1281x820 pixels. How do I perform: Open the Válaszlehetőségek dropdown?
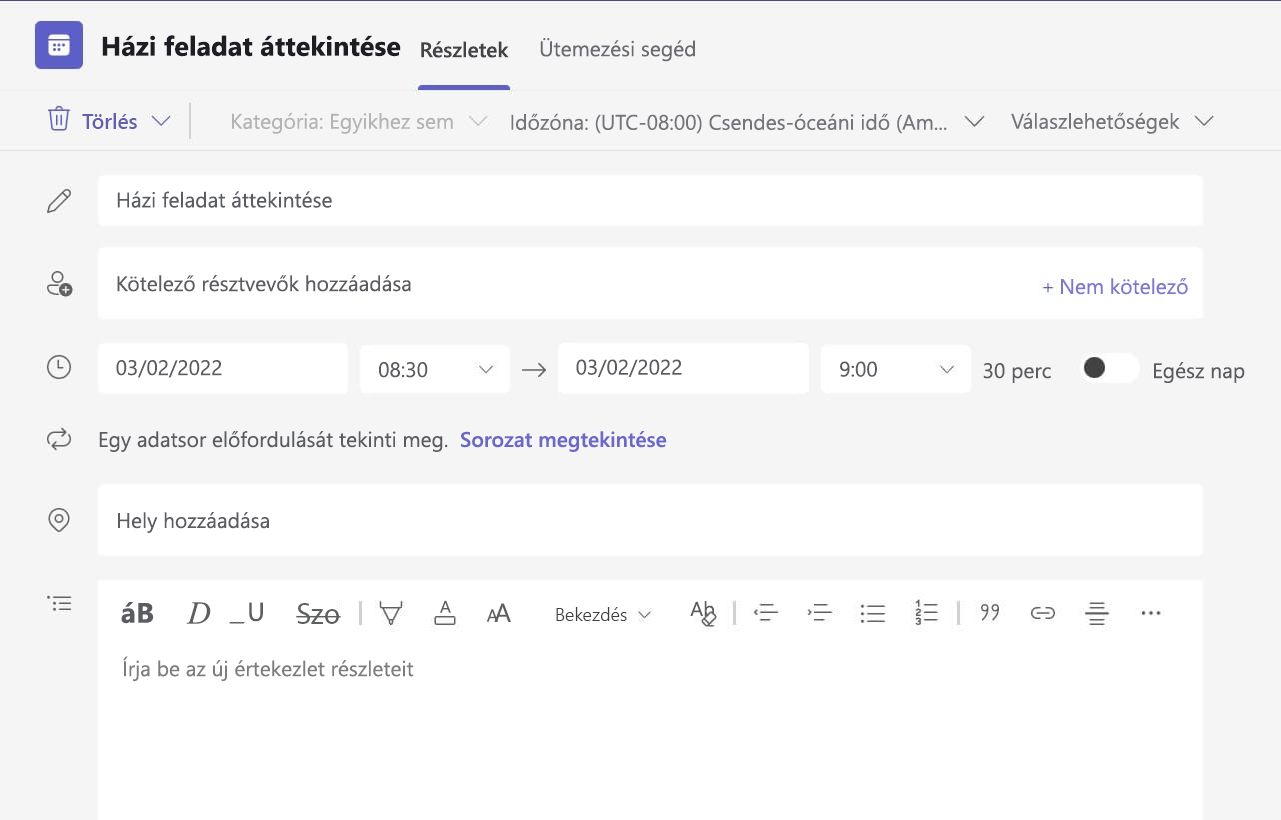pyautogui.click(x=1112, y=122)
